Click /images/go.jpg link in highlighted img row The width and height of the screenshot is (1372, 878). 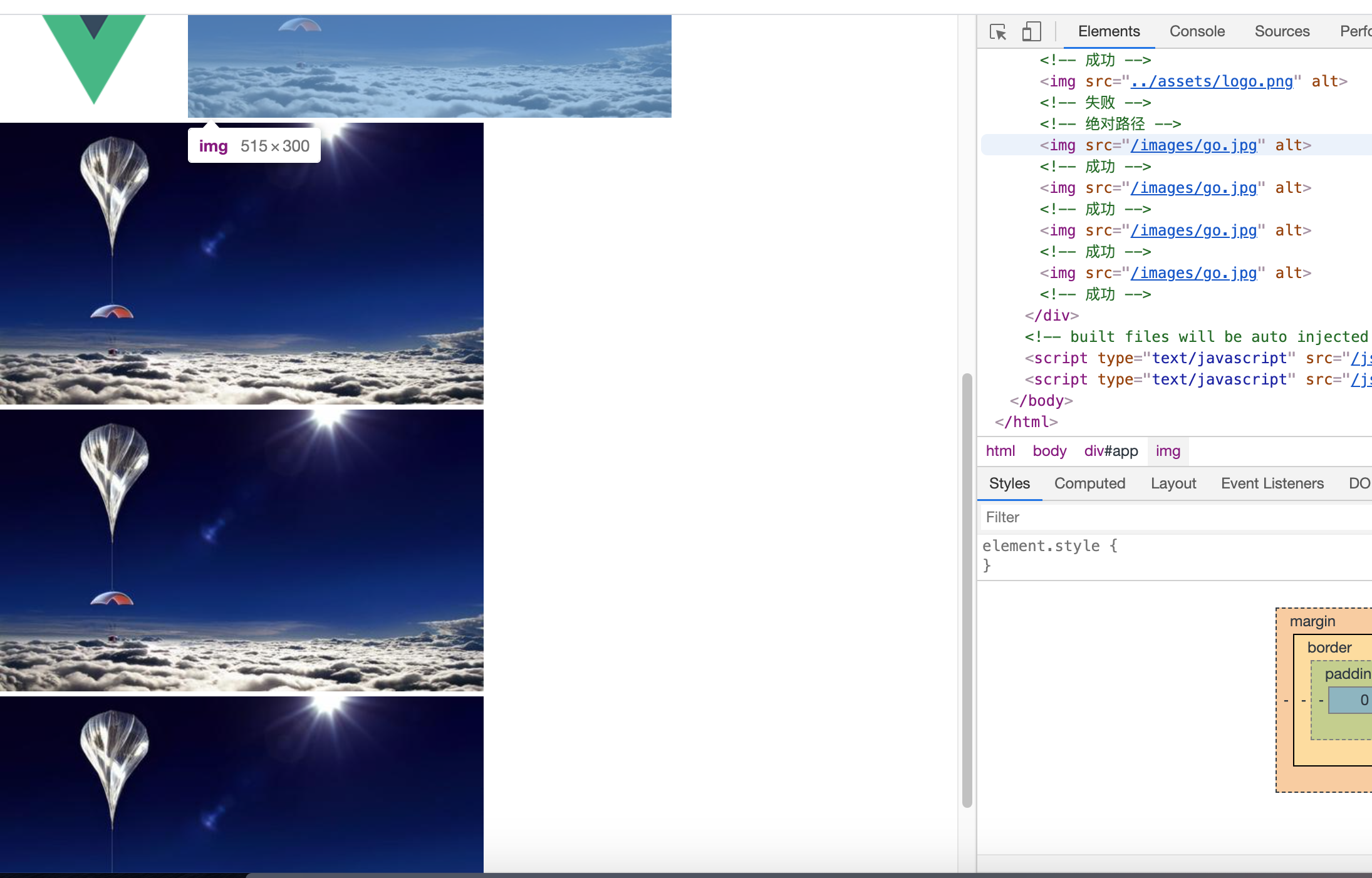[1193, 145]
